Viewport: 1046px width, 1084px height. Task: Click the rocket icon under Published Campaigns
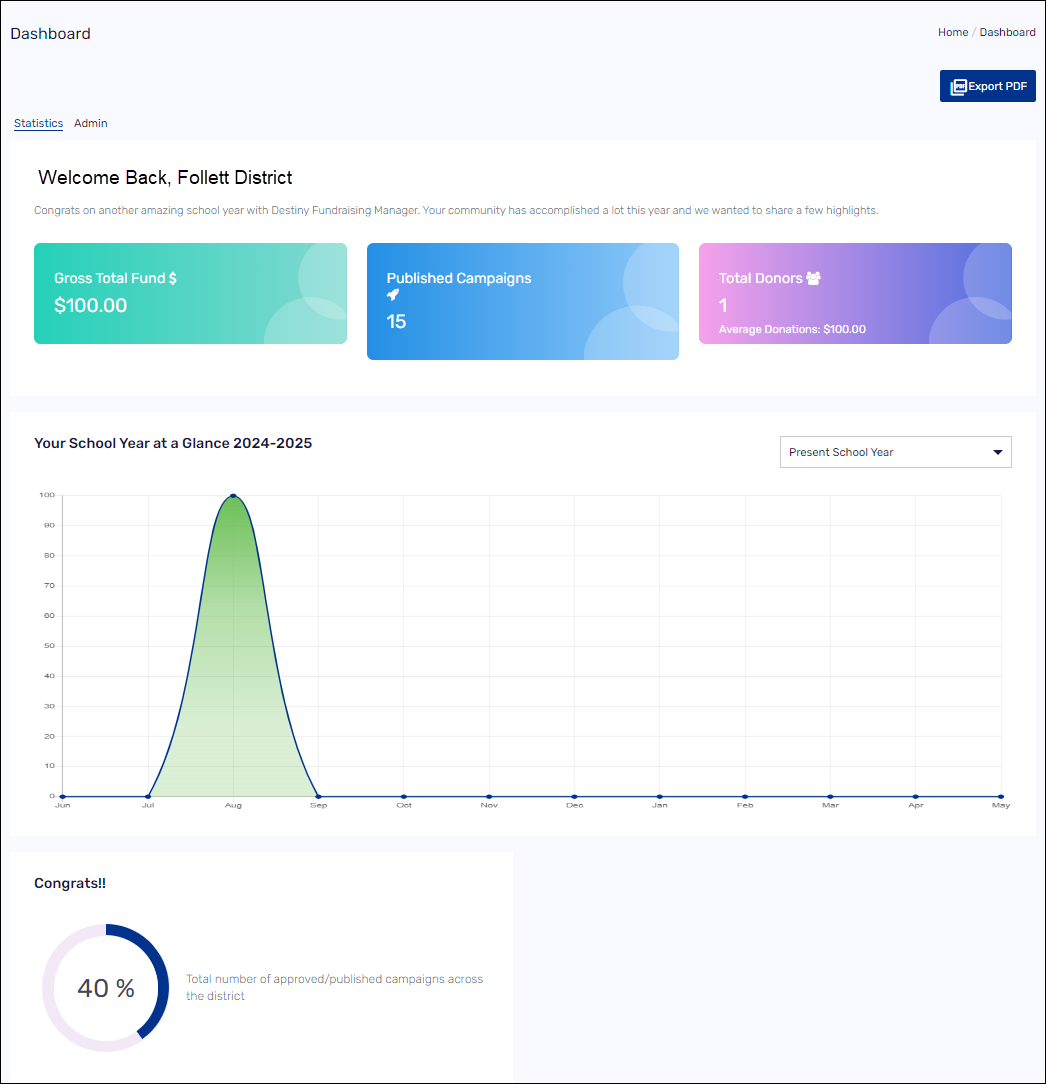pyautogui.click(x=393, y=295)
